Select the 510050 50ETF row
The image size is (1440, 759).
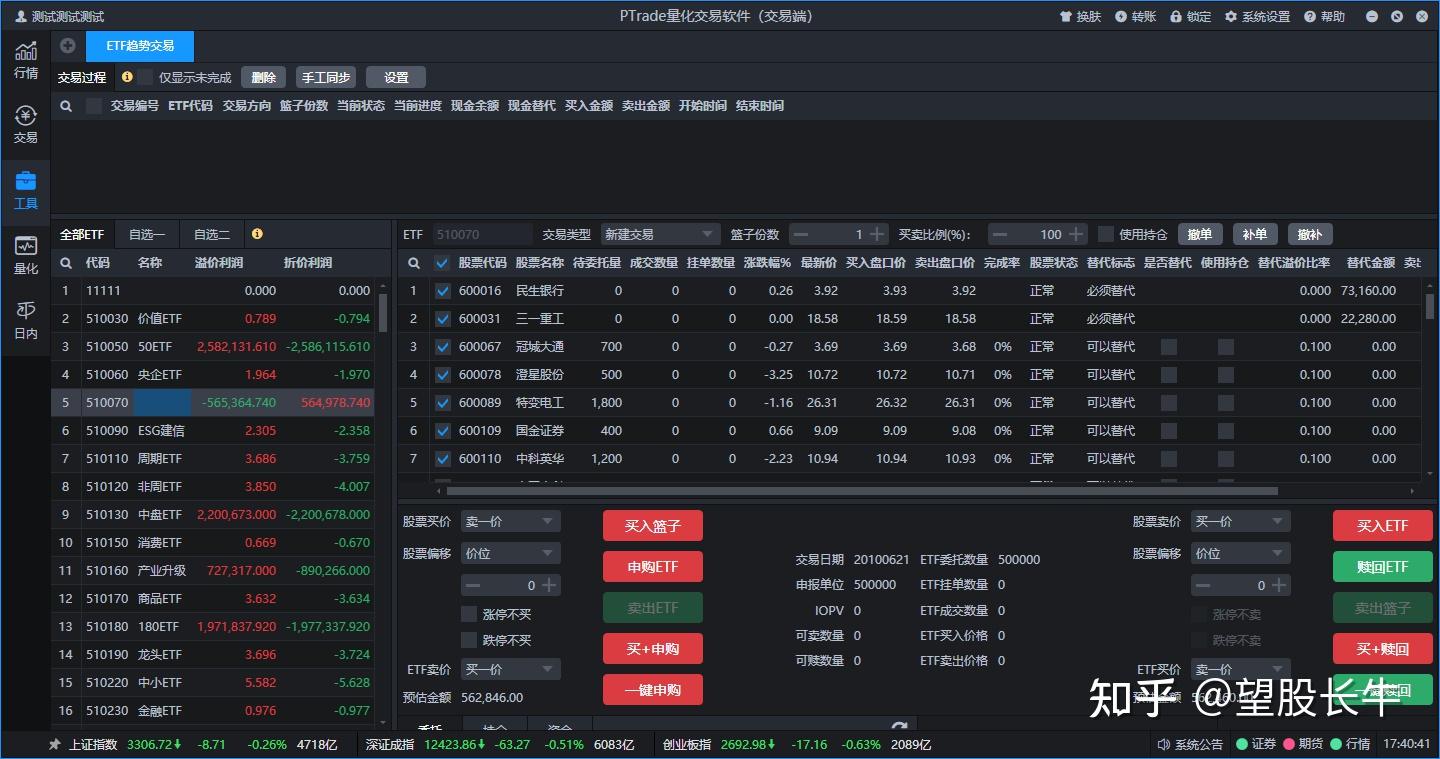[213, 347]
